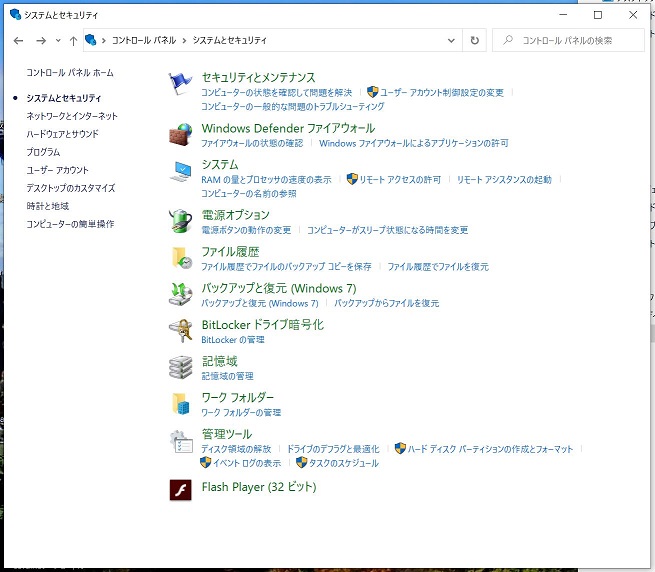Screen dimensions: 655x572
Task: Open the Flash Player red icon
Action: [180, 490]
